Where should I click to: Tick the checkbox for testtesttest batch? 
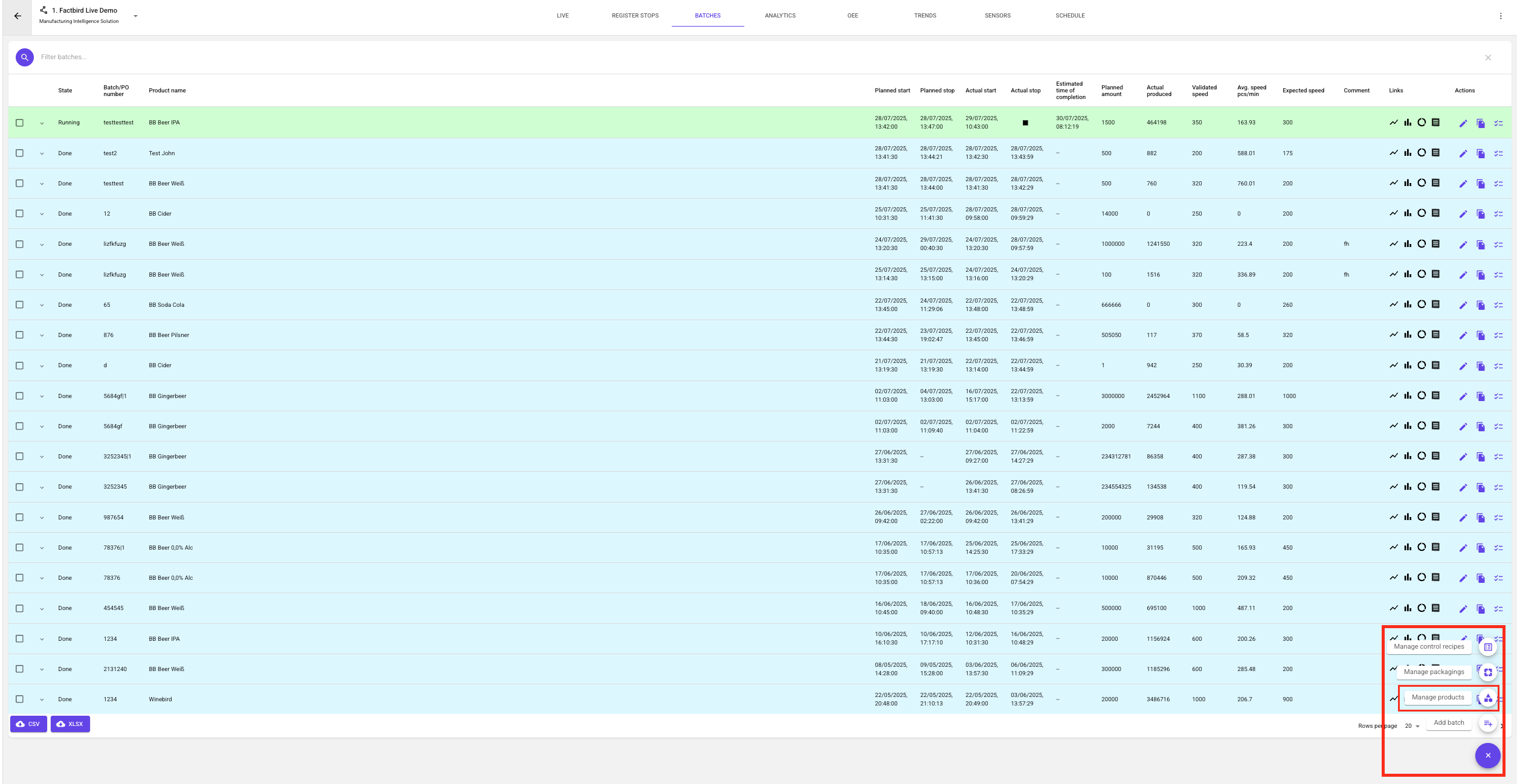coord(19,123)
